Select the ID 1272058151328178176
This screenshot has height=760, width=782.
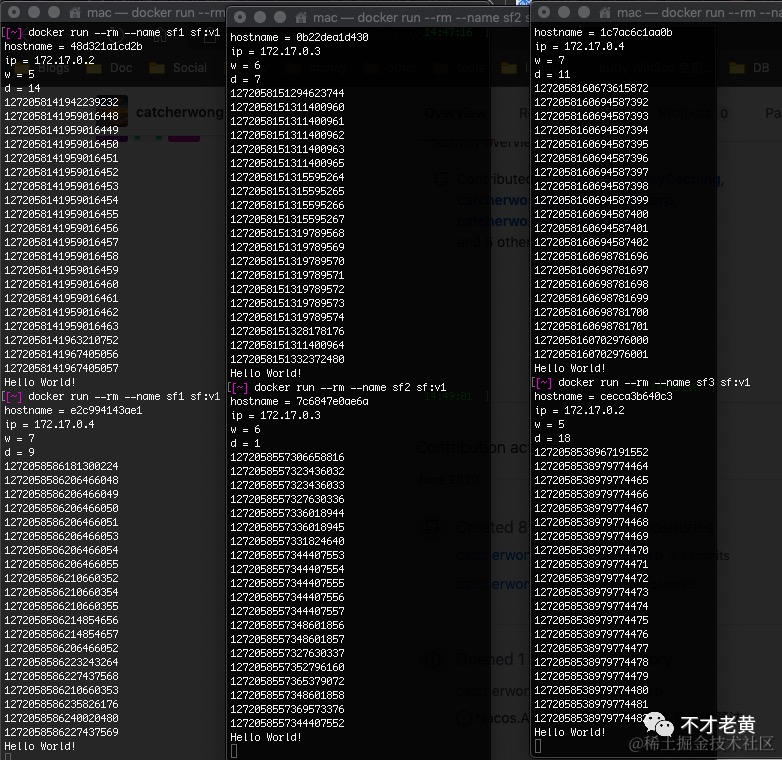coord(287,331)
